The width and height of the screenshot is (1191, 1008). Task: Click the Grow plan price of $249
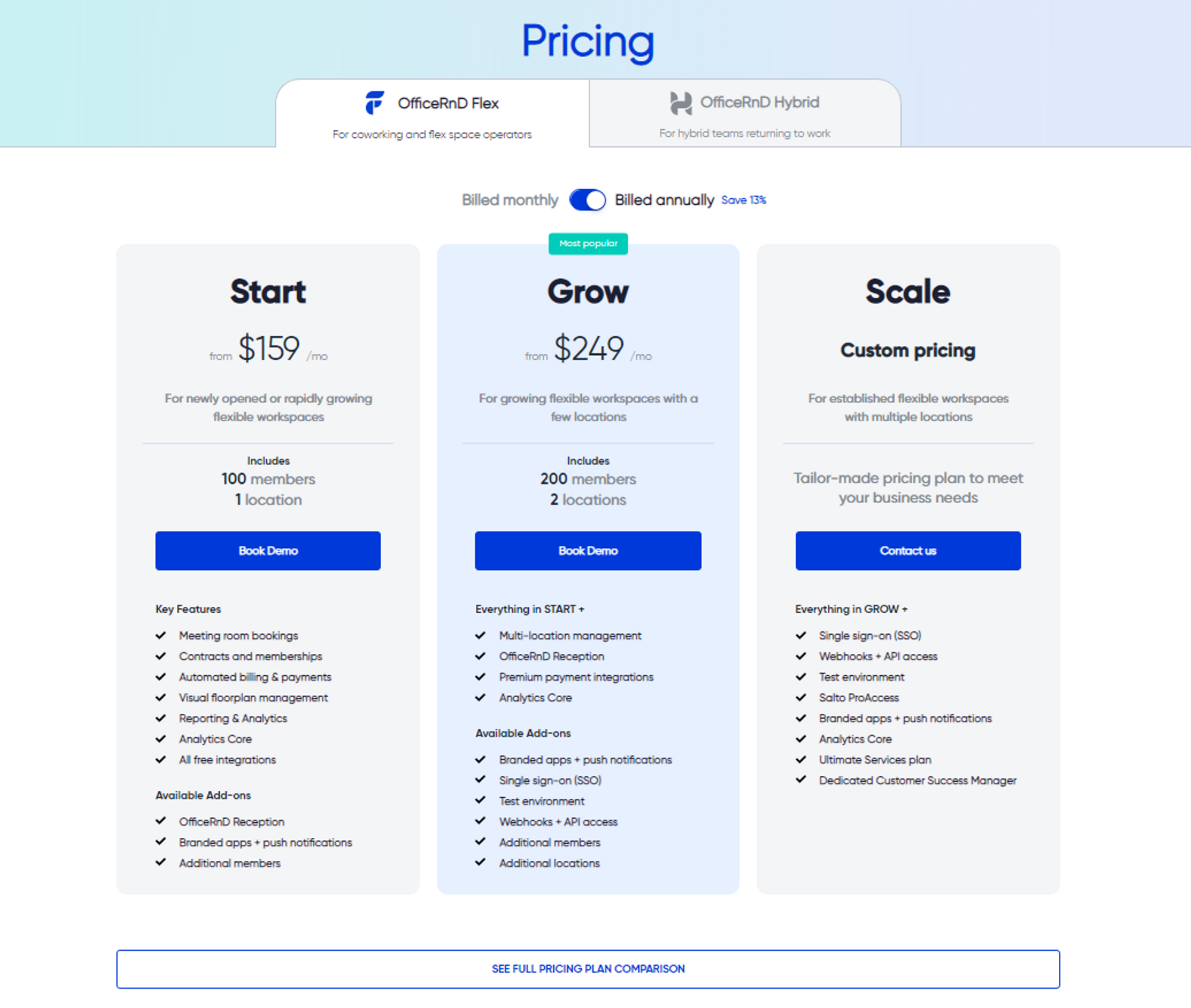tap(588, 348)
